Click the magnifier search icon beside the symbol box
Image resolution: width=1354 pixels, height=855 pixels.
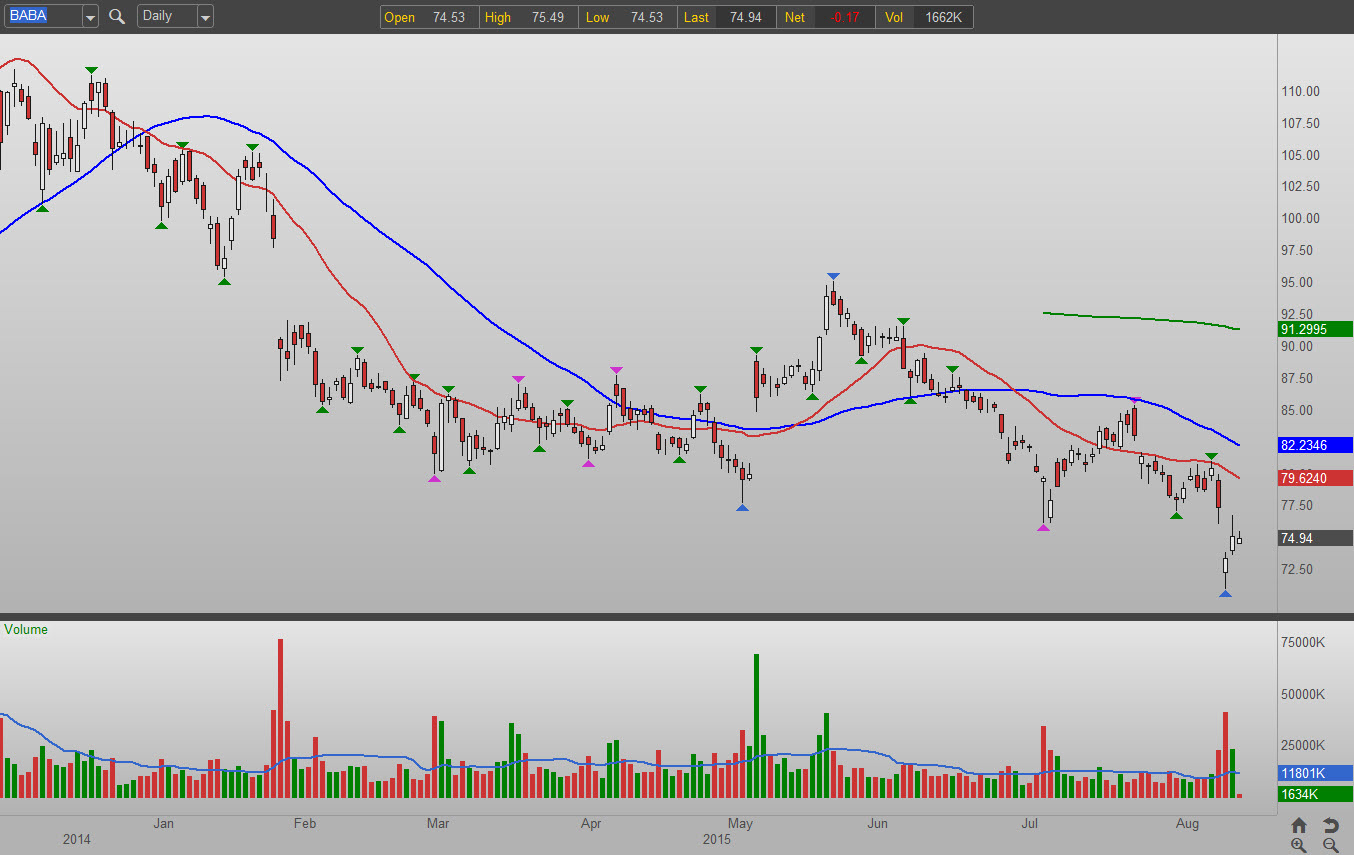tap(117, 16)
